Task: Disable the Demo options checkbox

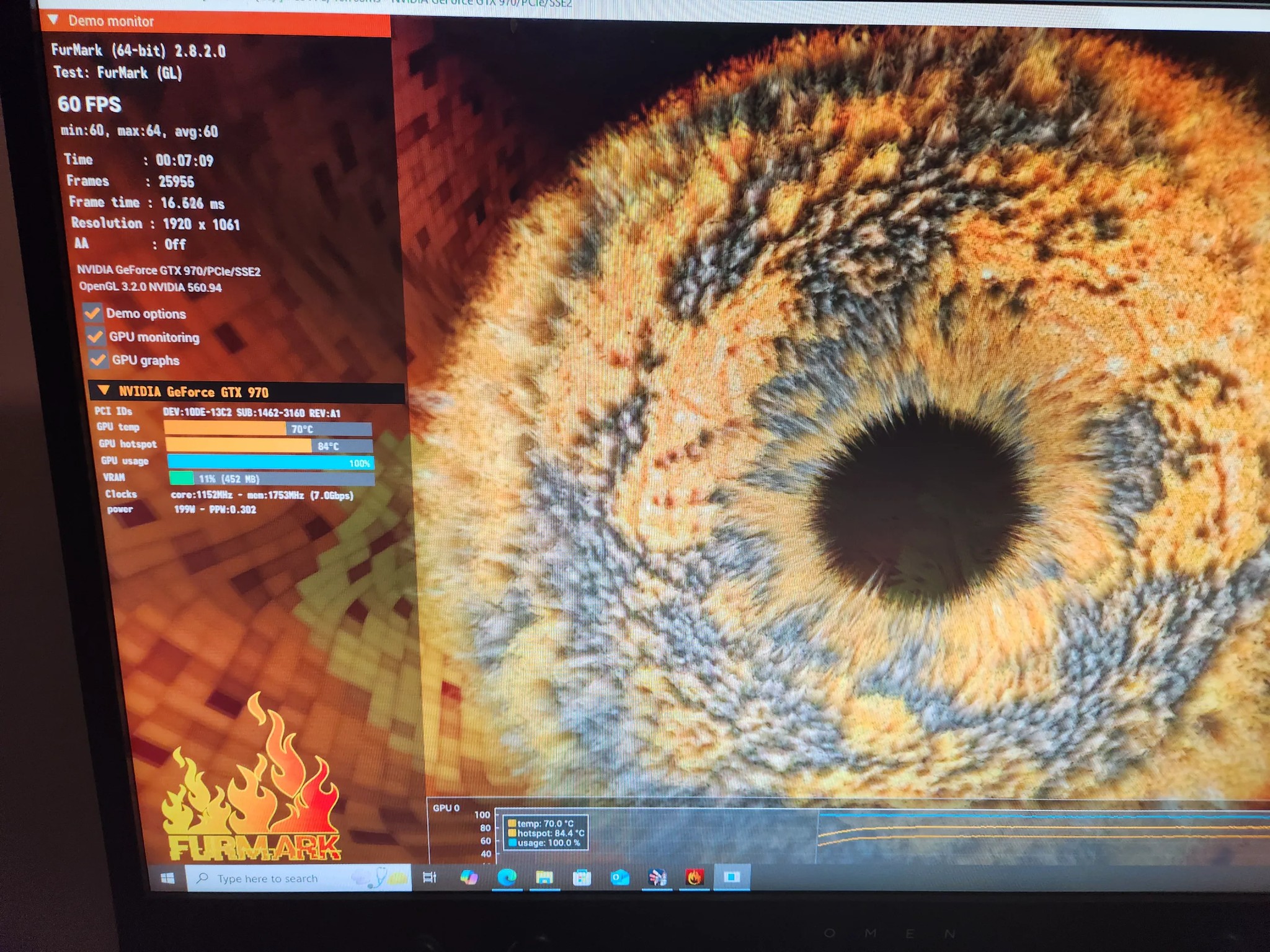Action: coord(94,314)
